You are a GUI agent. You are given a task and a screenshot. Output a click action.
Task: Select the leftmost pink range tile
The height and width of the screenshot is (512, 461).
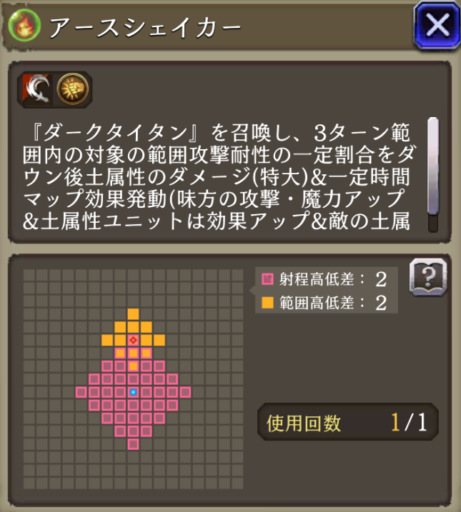(81, 392)
